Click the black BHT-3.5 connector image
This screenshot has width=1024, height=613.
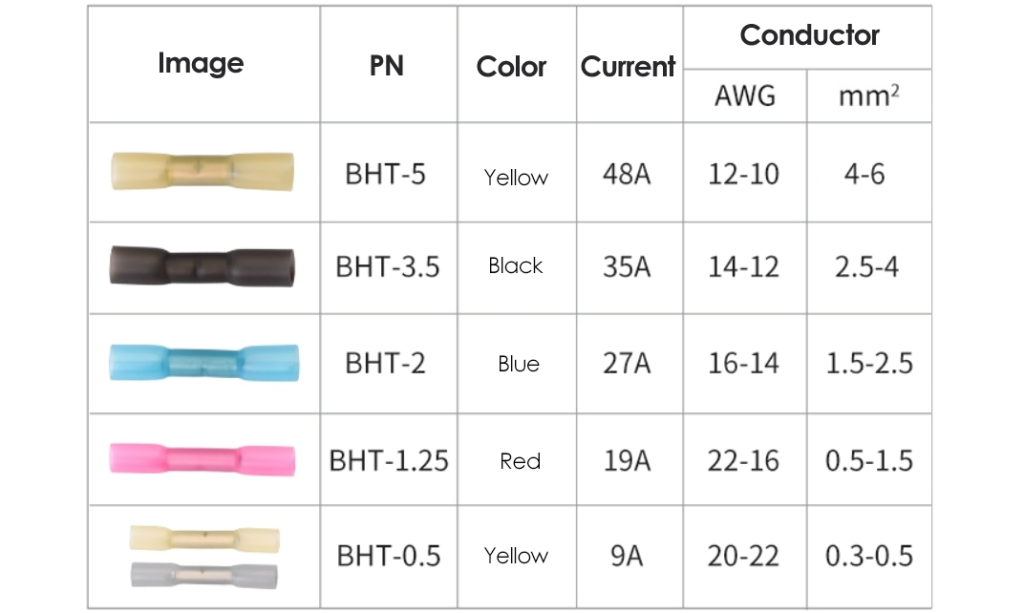pos(202,267)
